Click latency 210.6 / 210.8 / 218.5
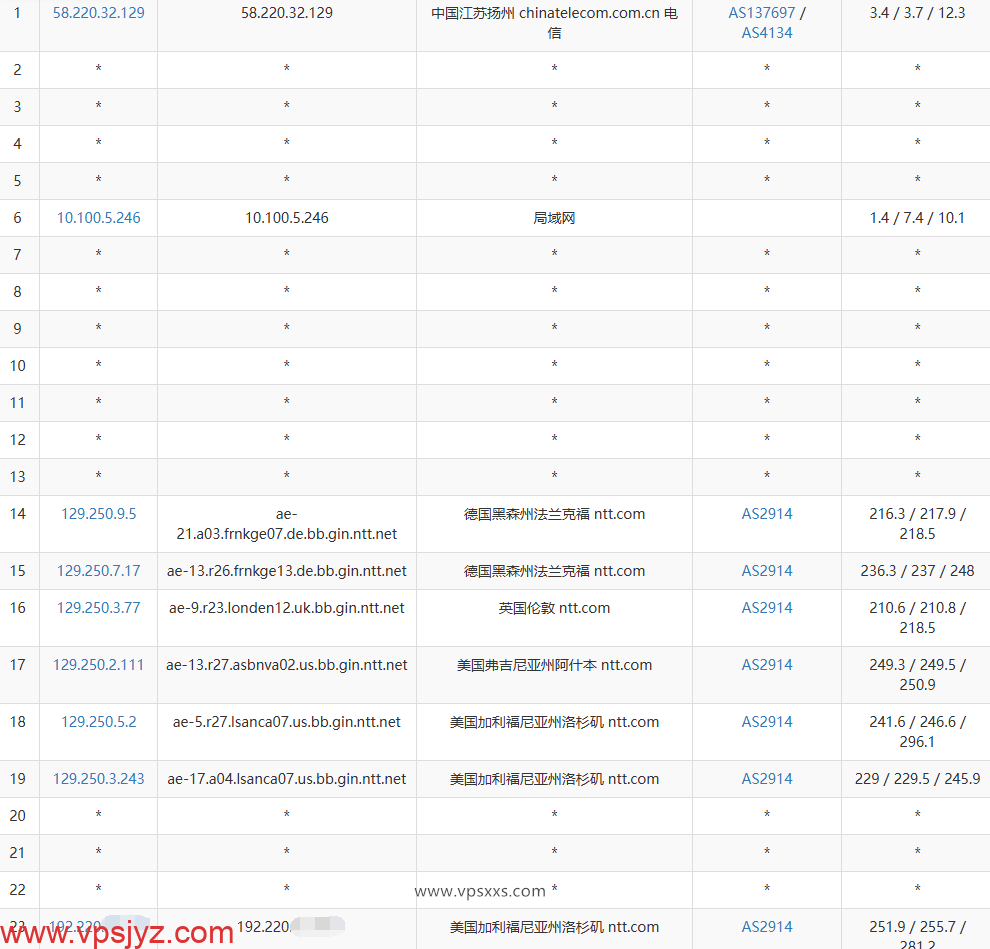The width and height of the screenshot is (990, 949). coord(917,618)
